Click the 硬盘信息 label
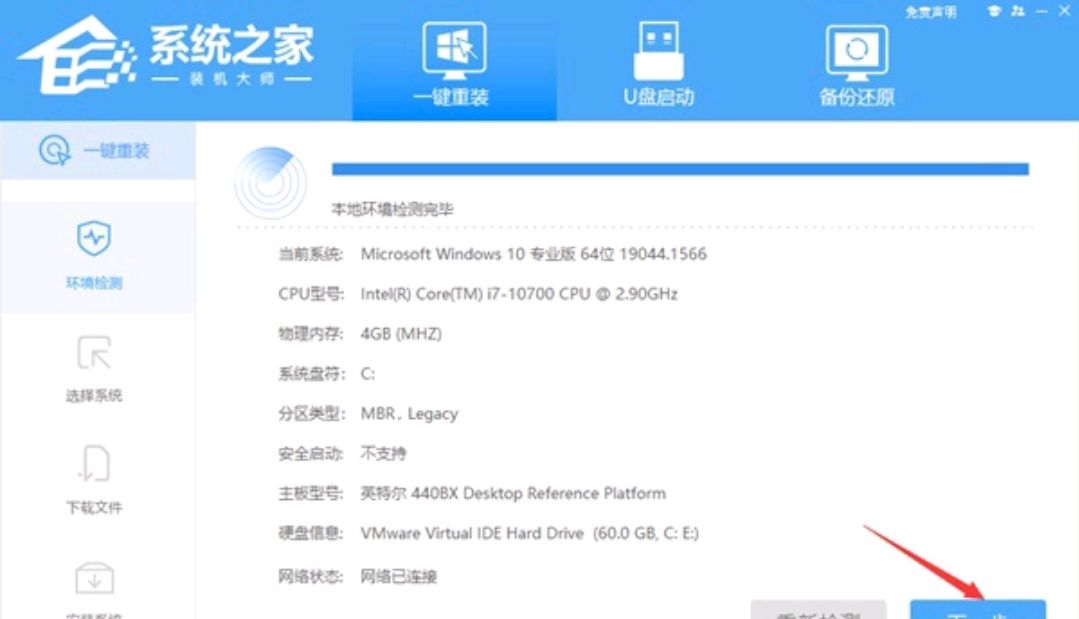 pyautogui.click(x=310, y=533)
